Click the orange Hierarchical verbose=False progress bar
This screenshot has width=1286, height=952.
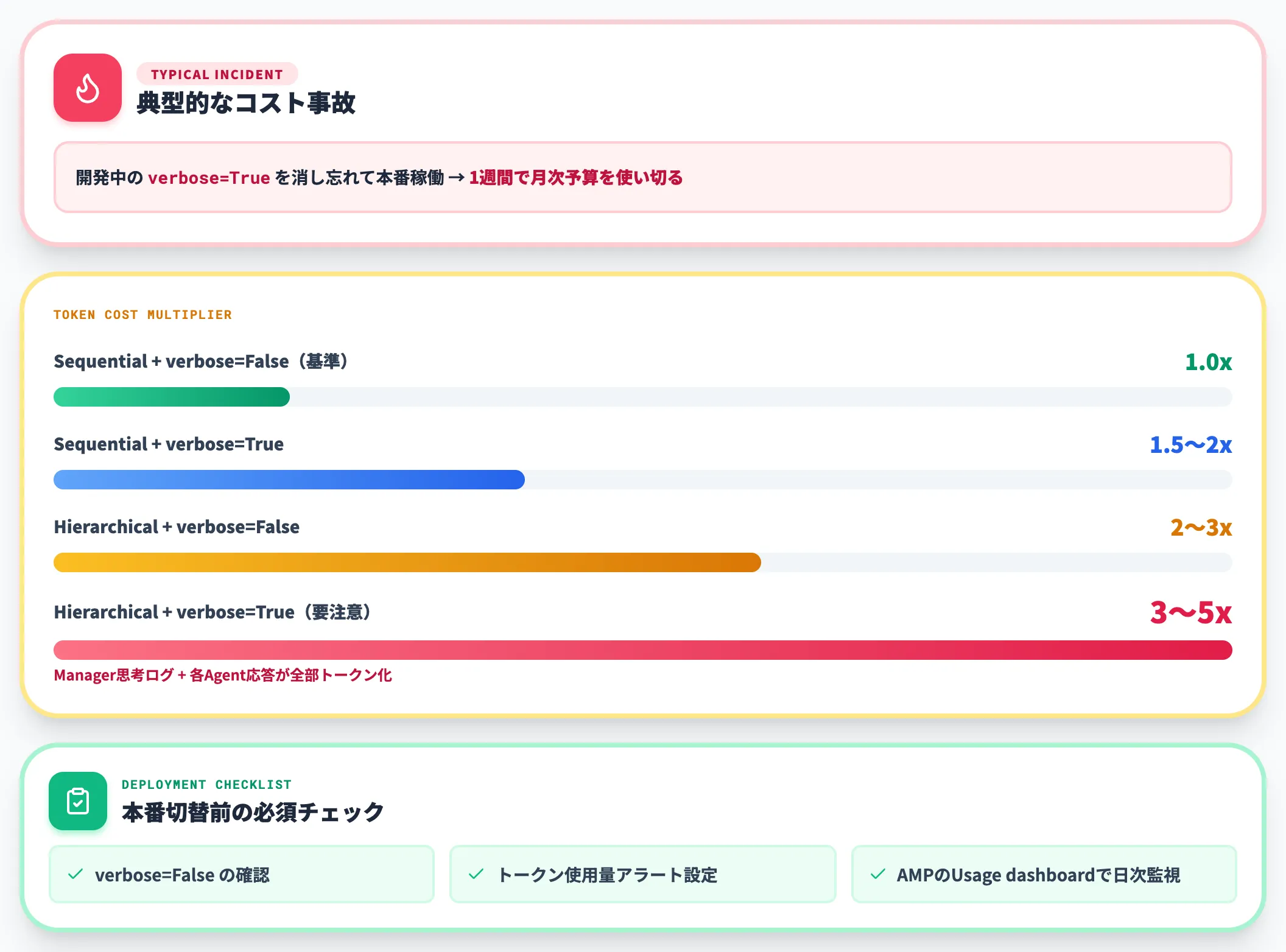point(407,562)
